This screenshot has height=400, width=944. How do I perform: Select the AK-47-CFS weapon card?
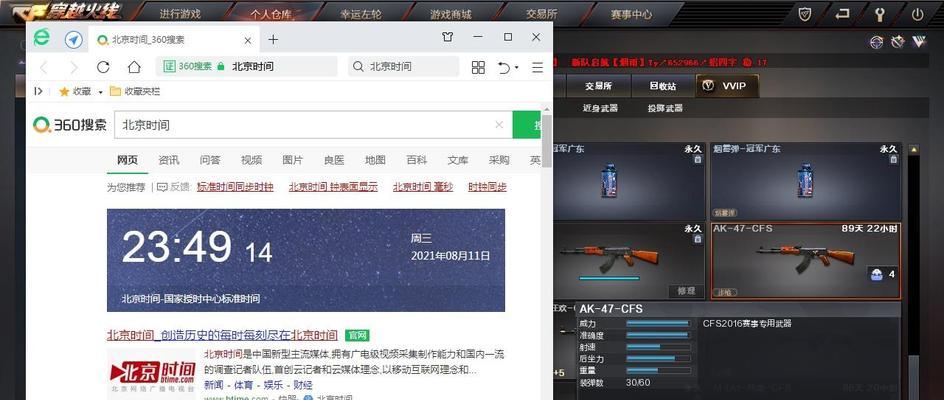click(x=806, y=261)
